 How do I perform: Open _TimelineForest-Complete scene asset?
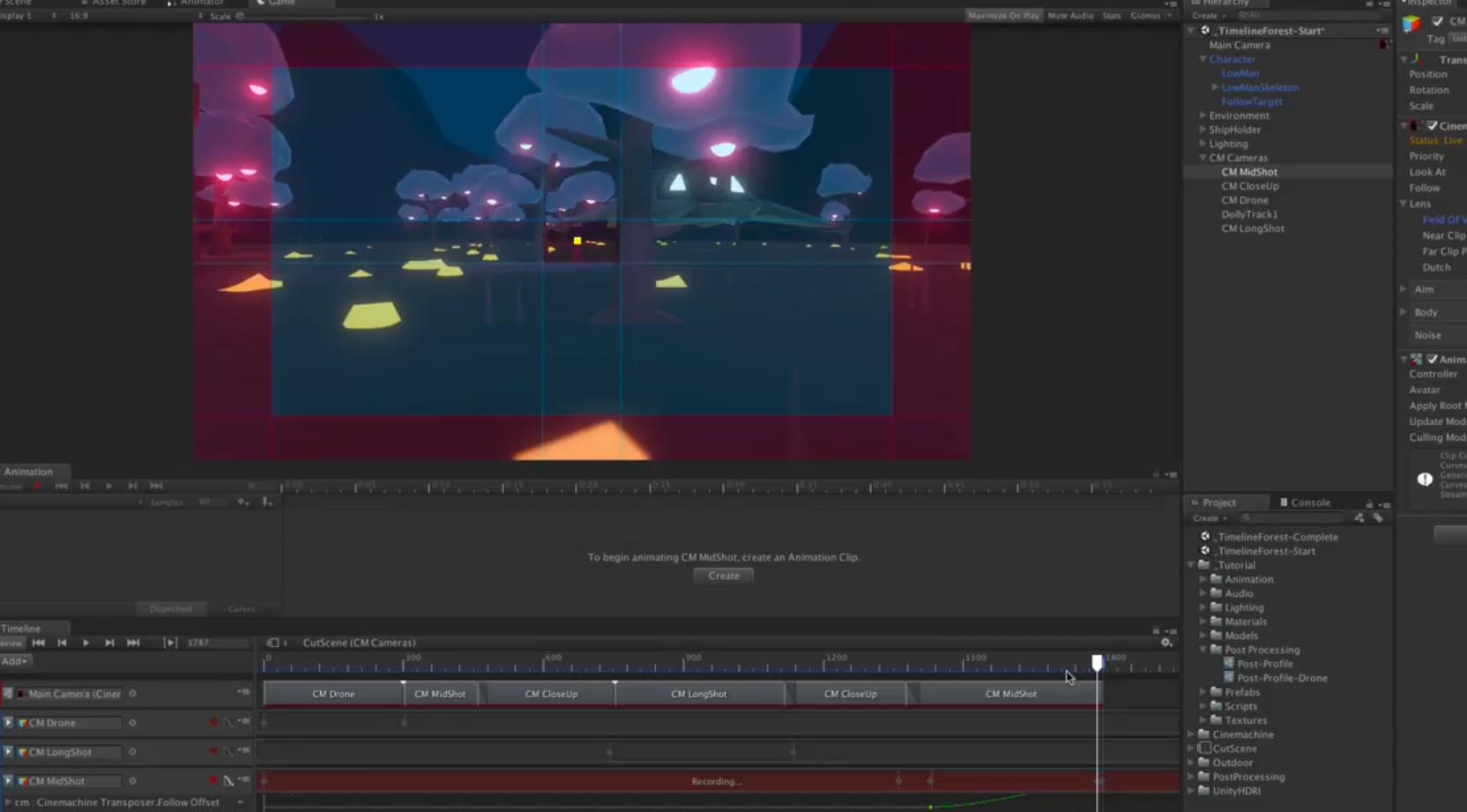pyautogui.click(x=1276, y=537)
